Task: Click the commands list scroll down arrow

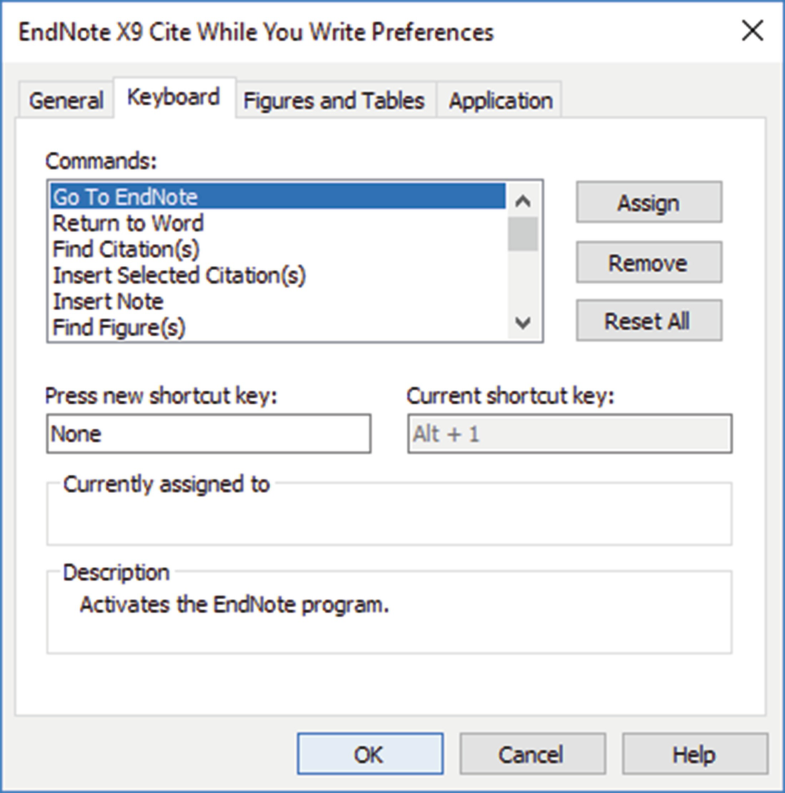Action: click(523, 322)
